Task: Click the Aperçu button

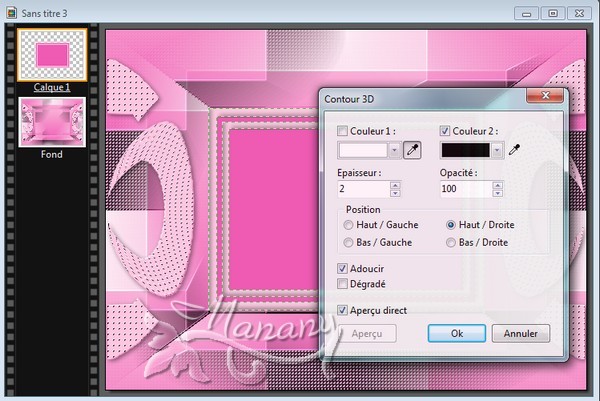Action: pos(367,333)
